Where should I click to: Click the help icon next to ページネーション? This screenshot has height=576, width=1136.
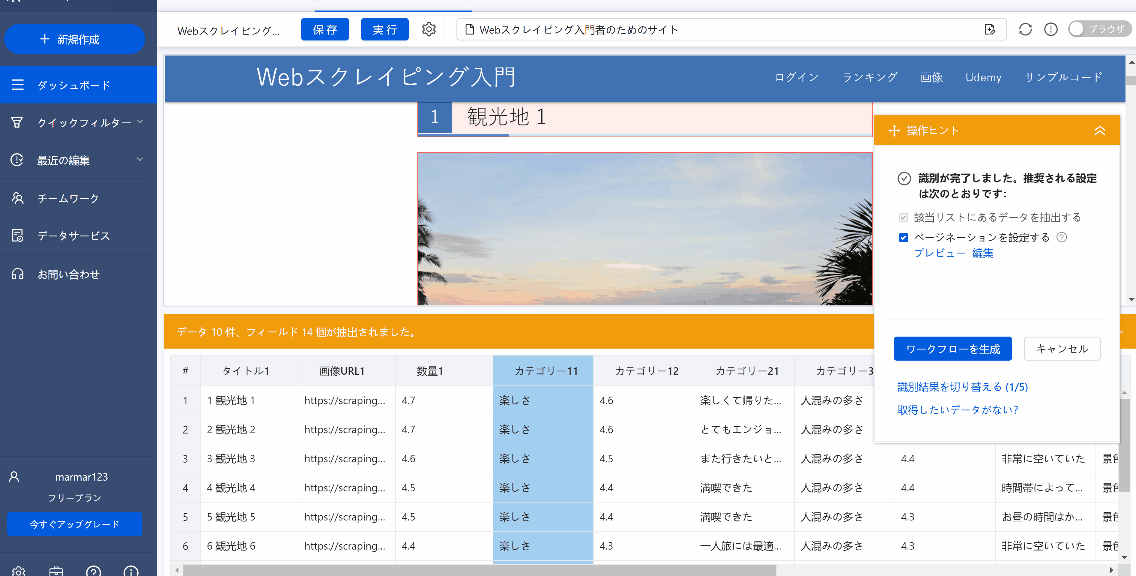(x=1062, y=238)
